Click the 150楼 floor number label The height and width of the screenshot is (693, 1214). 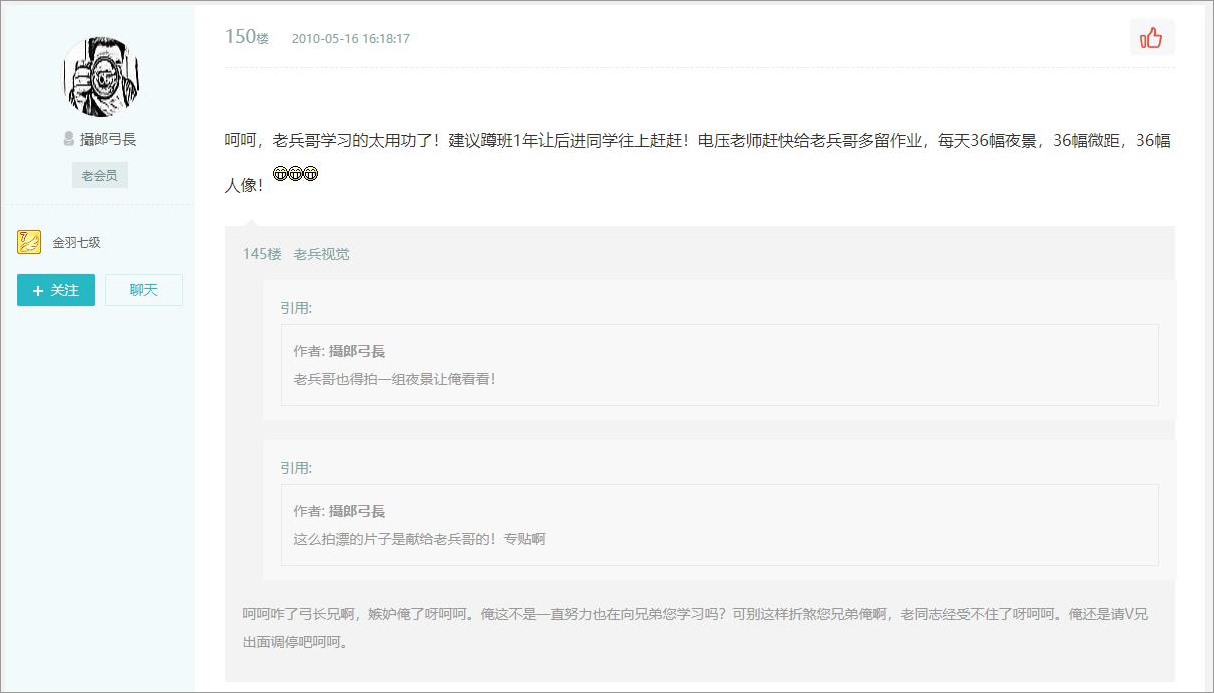[248, 36]
